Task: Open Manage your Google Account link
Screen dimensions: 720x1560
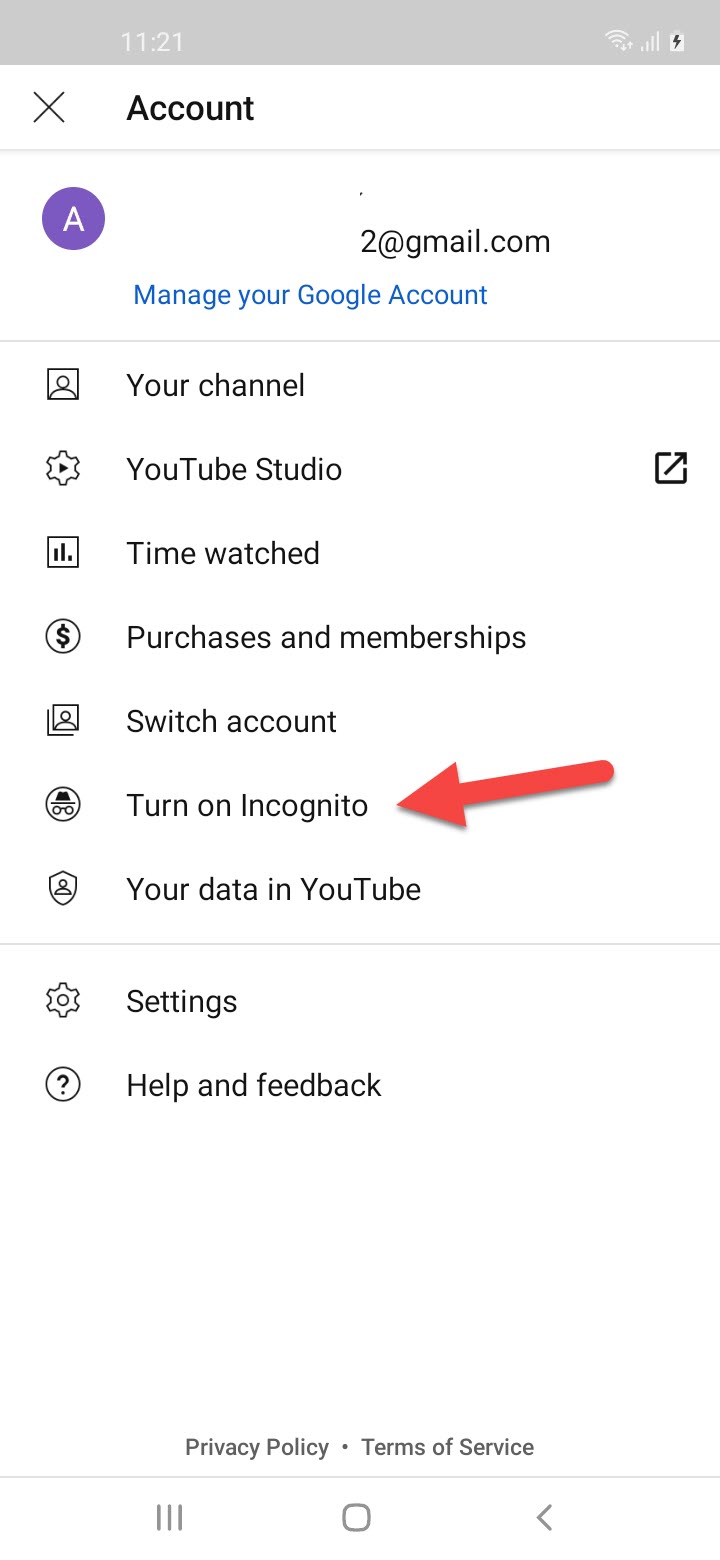Action: (x=310, y=295)
